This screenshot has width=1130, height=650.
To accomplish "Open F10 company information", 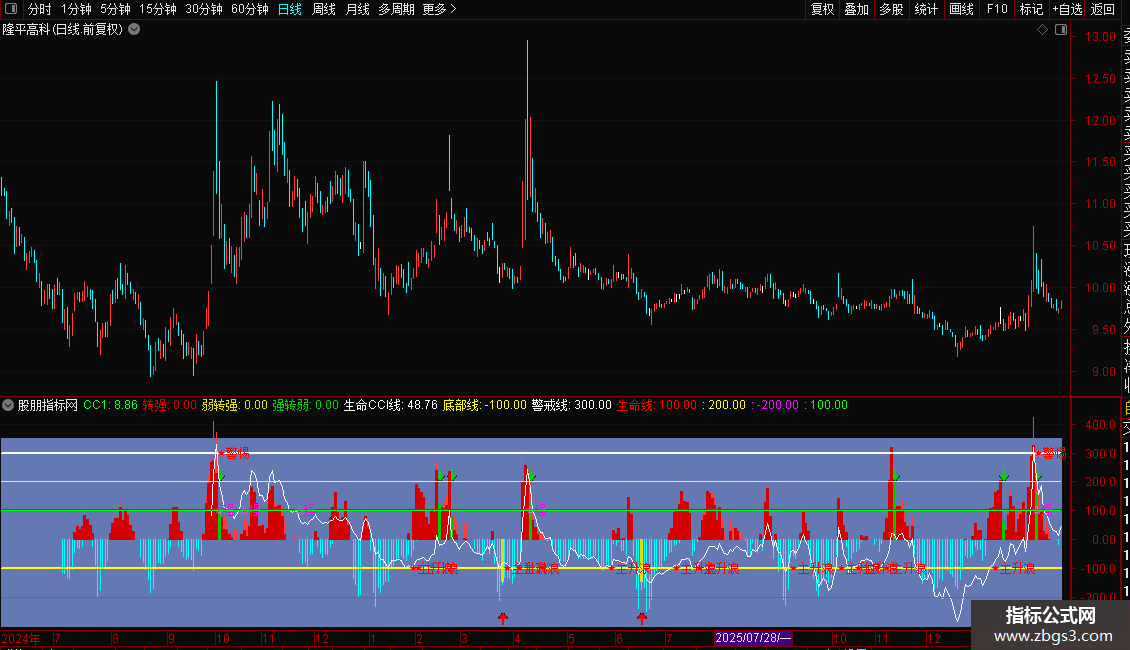I will [x=997, y=9].
